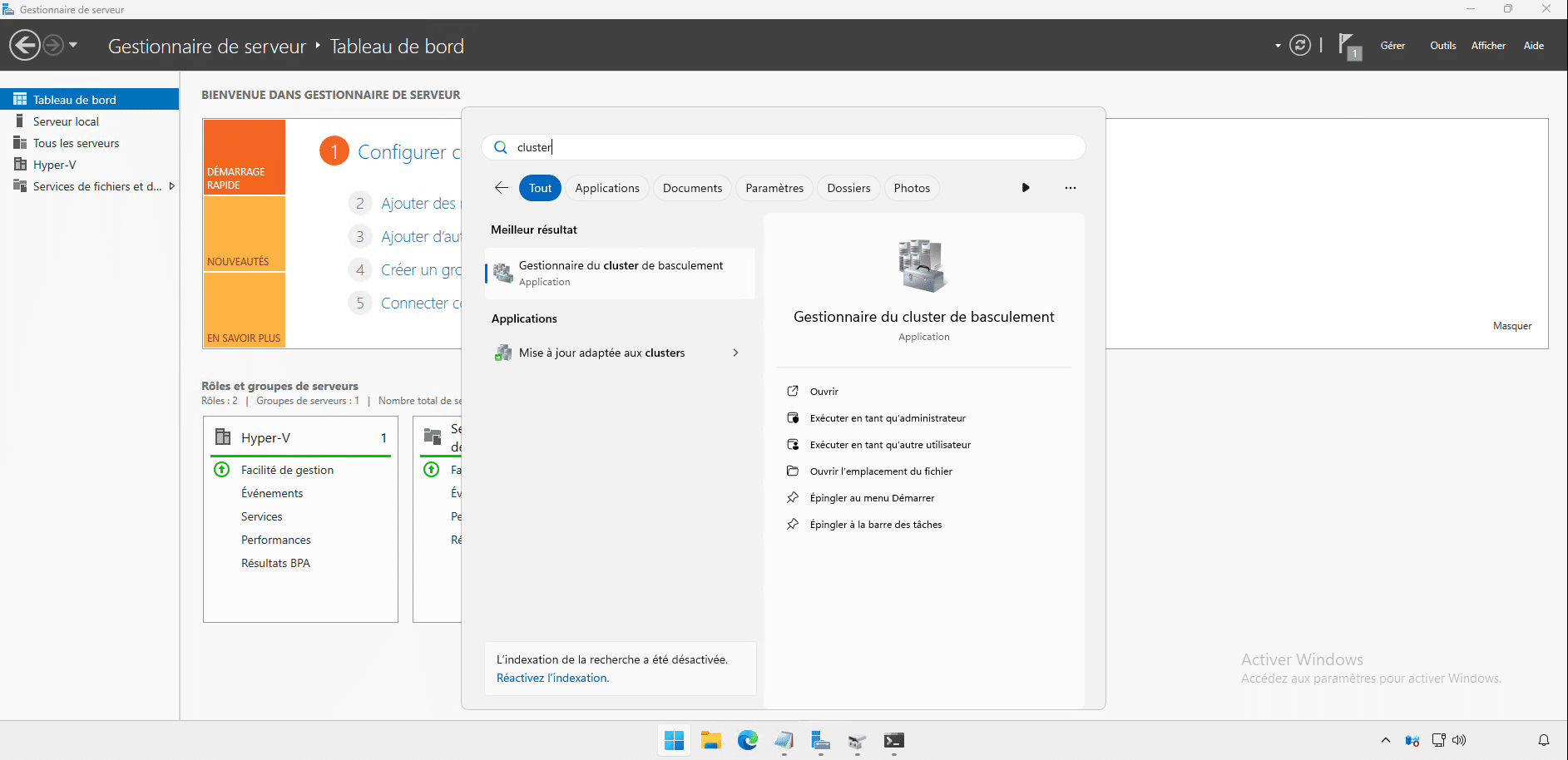Open Performances in the Hyper-V tile
Viewport: 1568px width, 760px height.
click(276, 540)
